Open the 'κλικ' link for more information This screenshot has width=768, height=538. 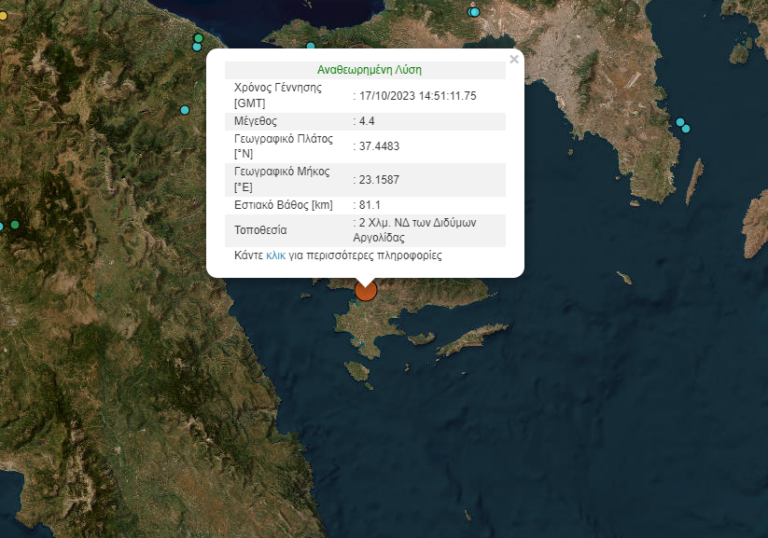(x=276, y=256)
